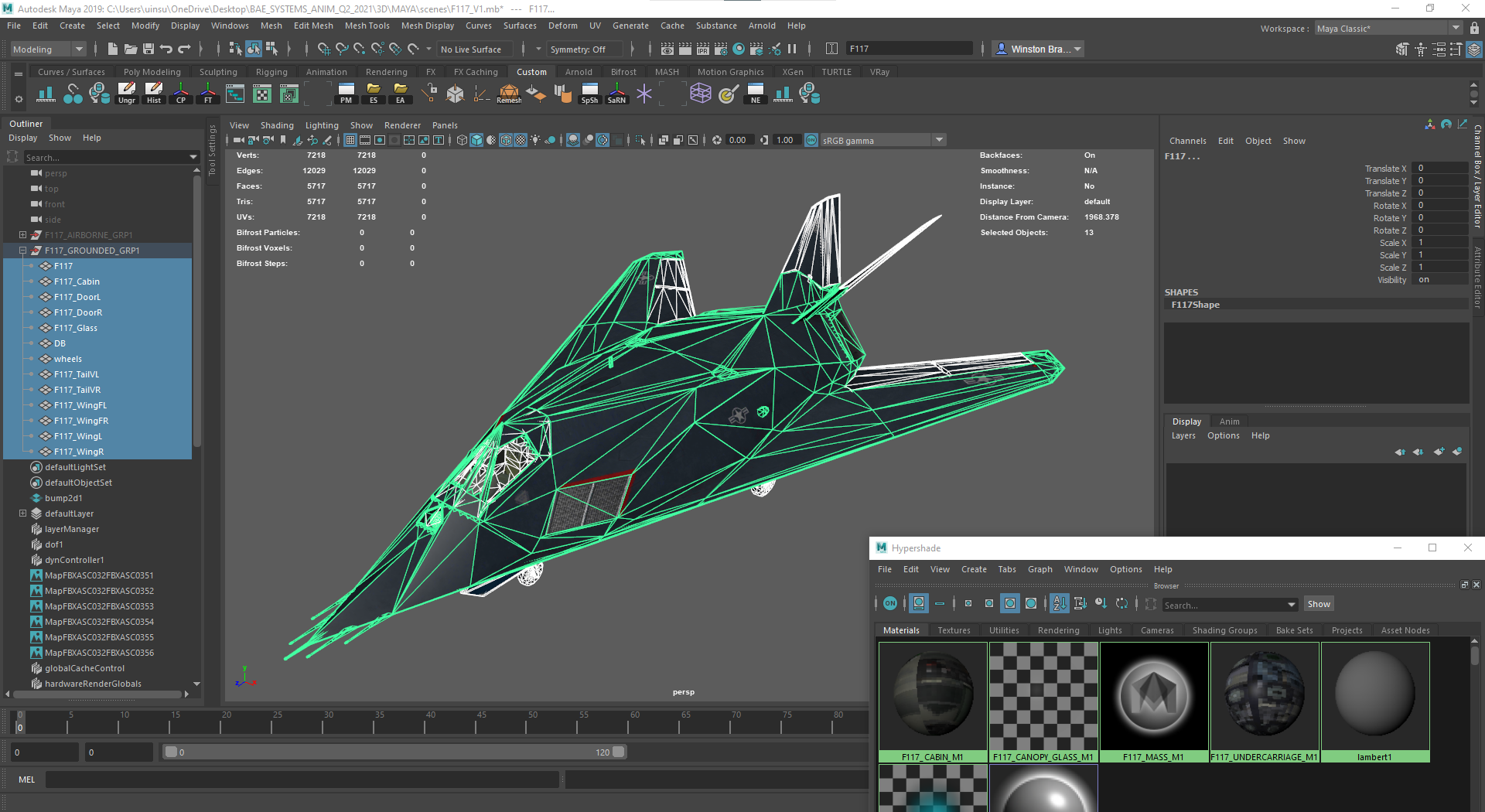Run the Ungr shelf icon
The image size is (1485, 812).
click(127, 94)
